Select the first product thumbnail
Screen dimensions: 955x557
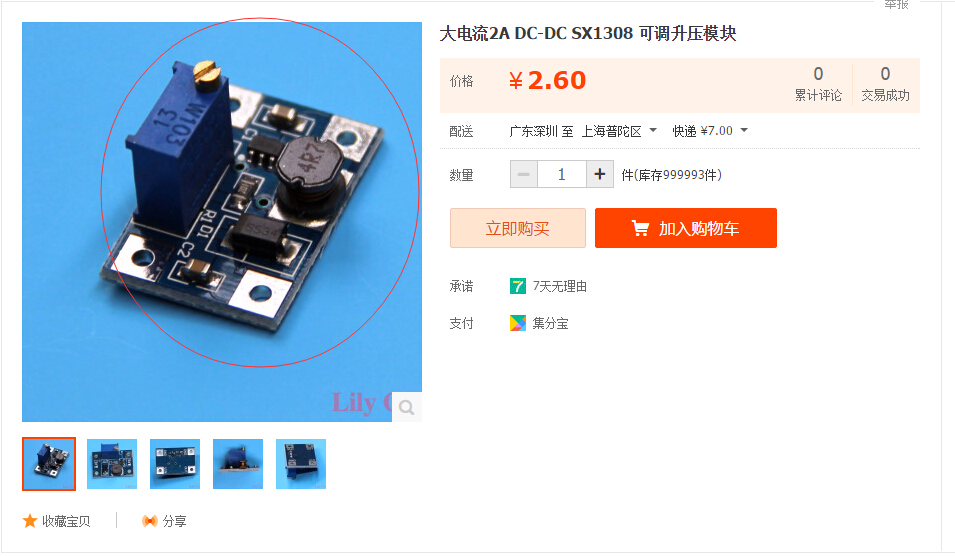coord(49,464)
